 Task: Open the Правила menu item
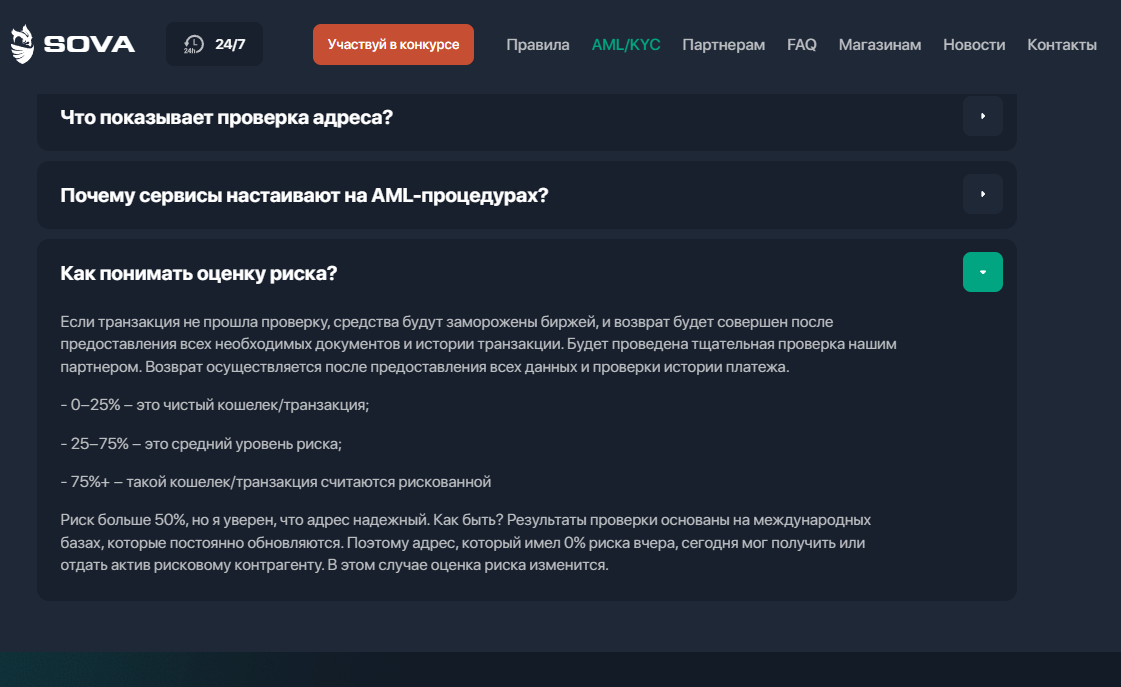[x=538, y=44]
